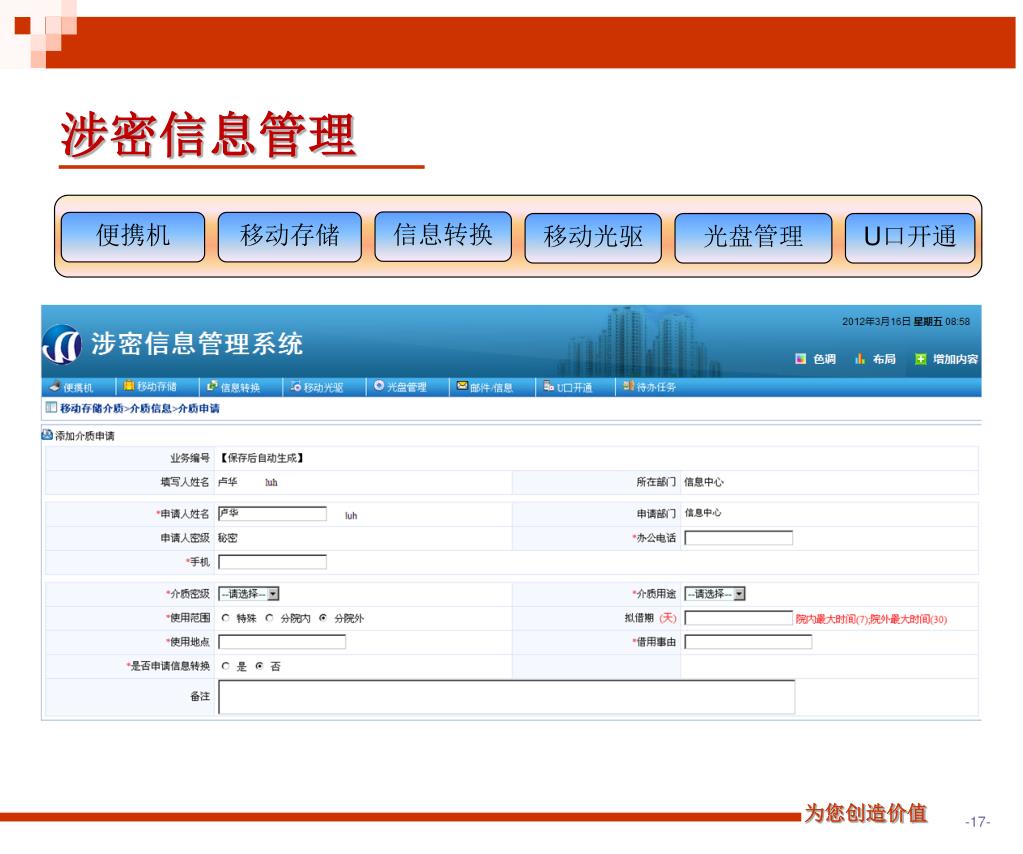1023x854 pixels.
Task: Click the 光盘管理 disc icon in navigation bar
Action: (379, 386)
